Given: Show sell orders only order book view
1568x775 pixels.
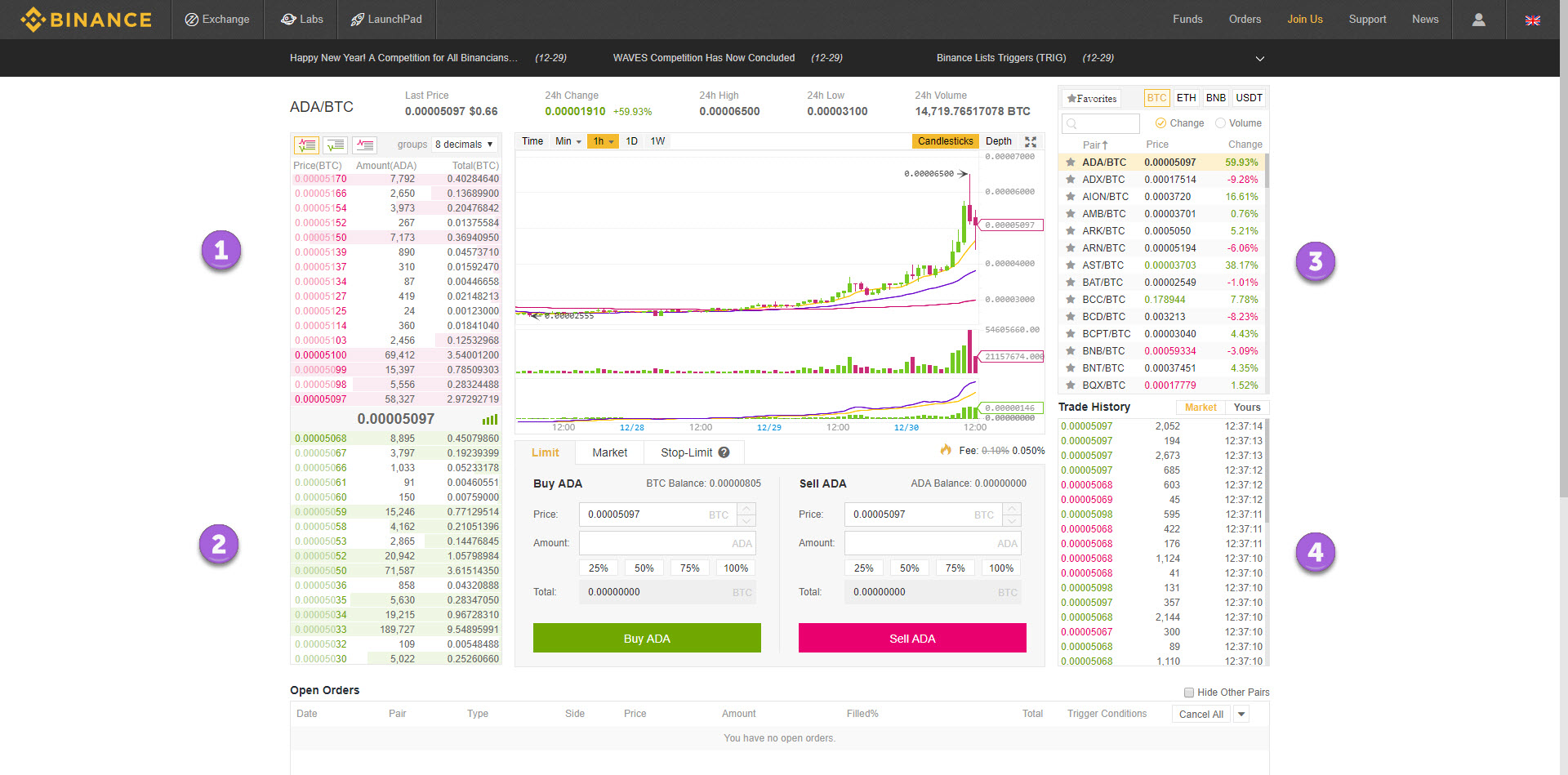Looking at the screenshot, I should coord(364,145).
